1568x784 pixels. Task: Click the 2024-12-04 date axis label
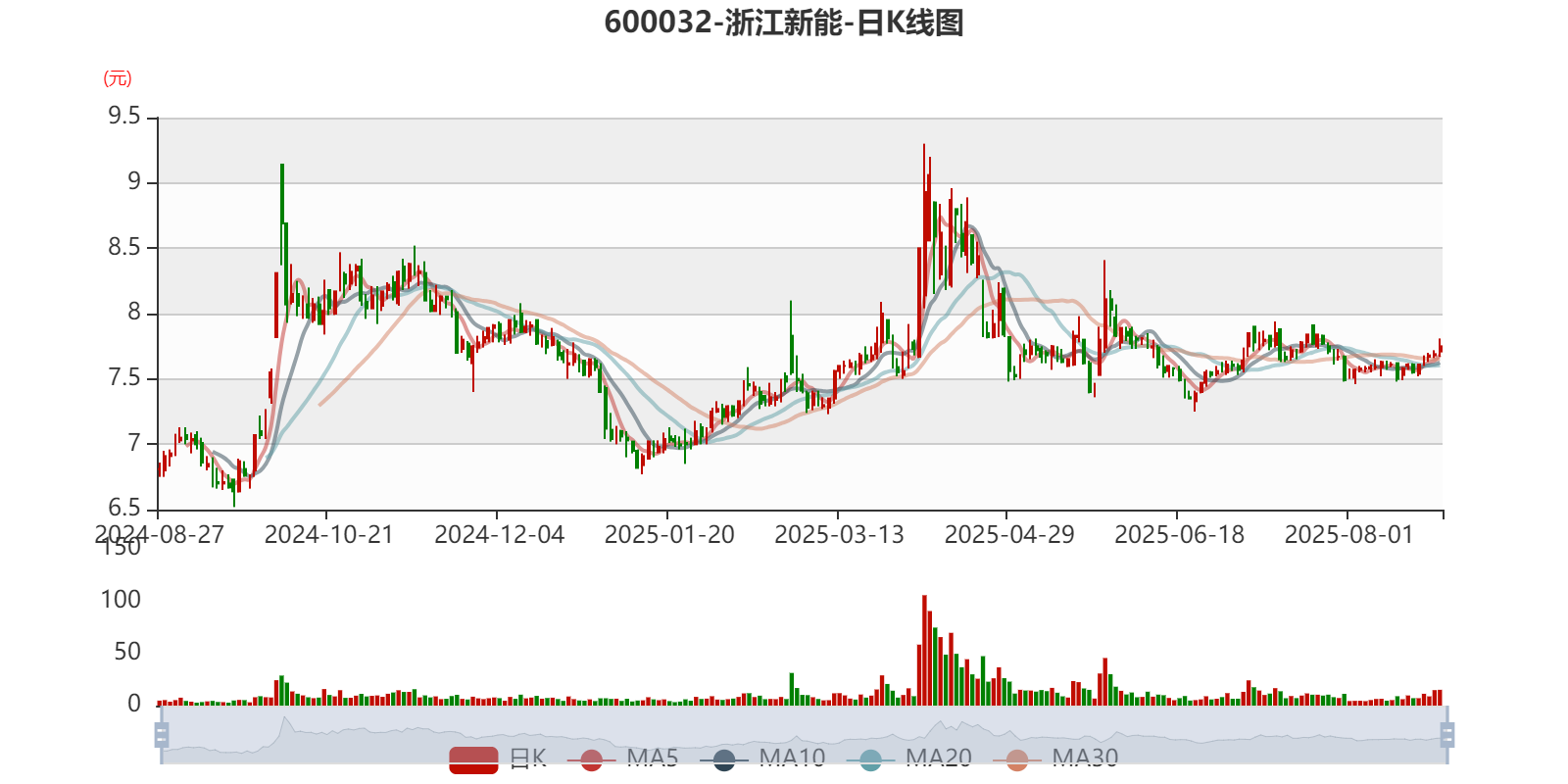[499, 535]
